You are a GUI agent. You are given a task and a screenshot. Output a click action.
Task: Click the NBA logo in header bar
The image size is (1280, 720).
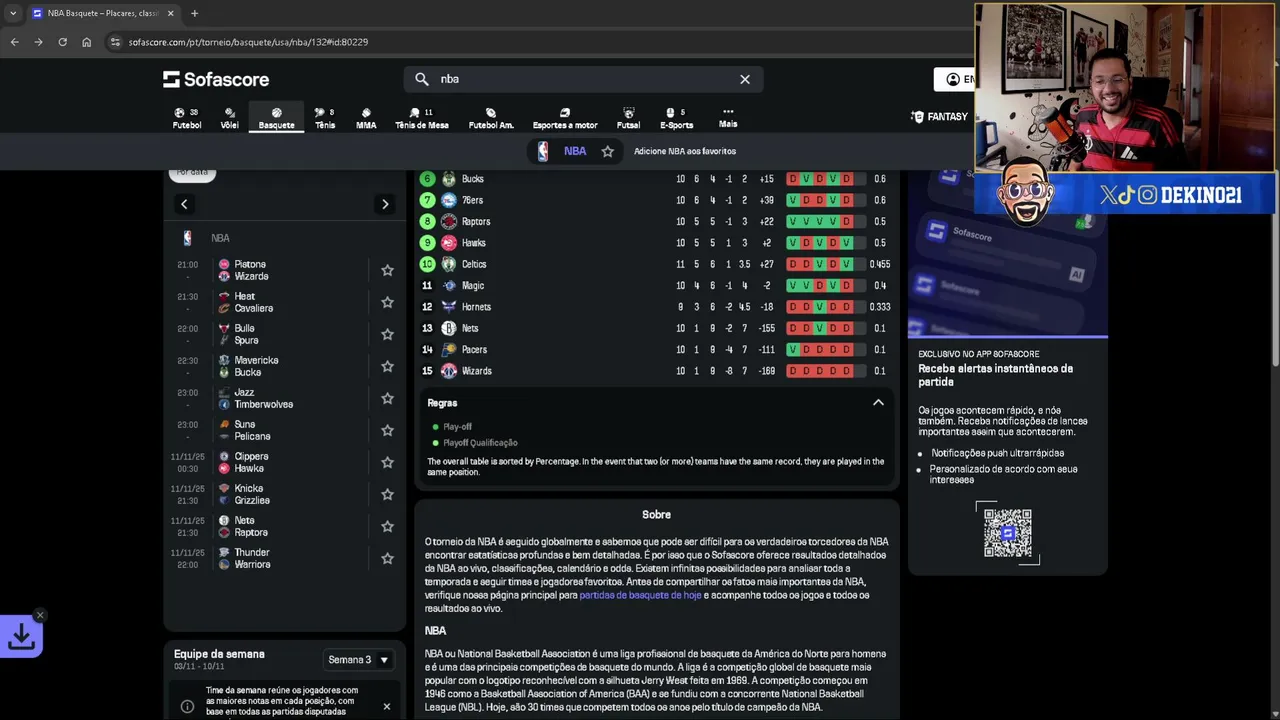543,151
